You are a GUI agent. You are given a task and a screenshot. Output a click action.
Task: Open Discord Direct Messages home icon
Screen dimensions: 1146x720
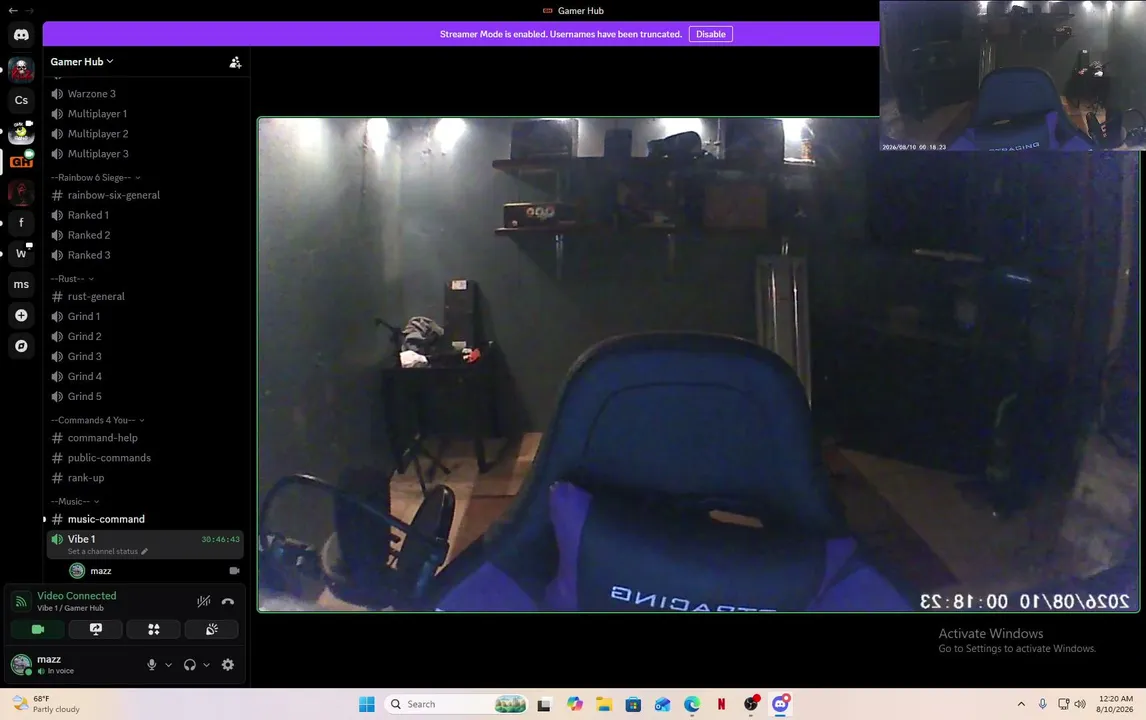[21, 35]
